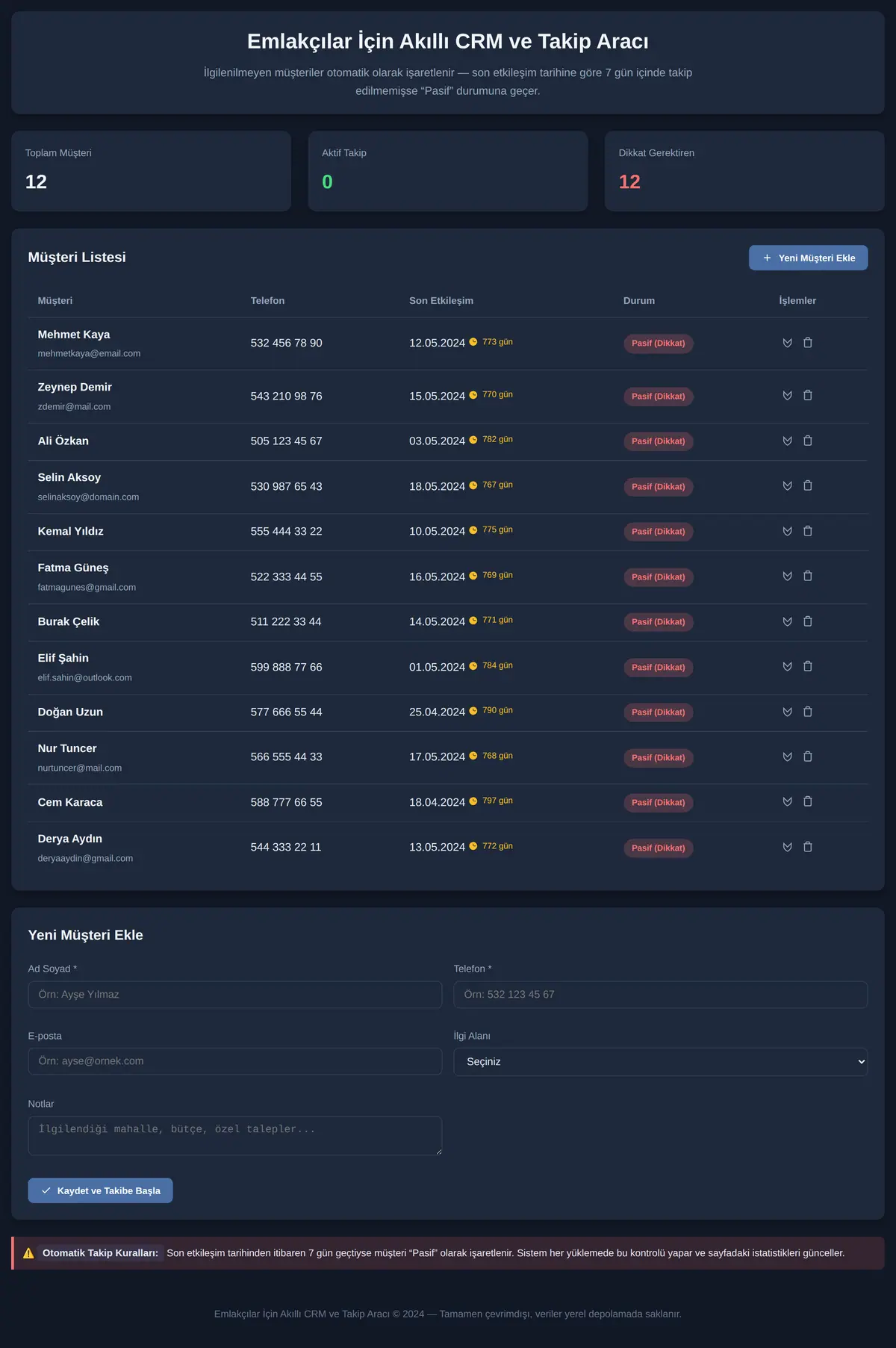
Task: Click the shield-shaped icon for Kemal Yıldız
Action: point(787,531)
